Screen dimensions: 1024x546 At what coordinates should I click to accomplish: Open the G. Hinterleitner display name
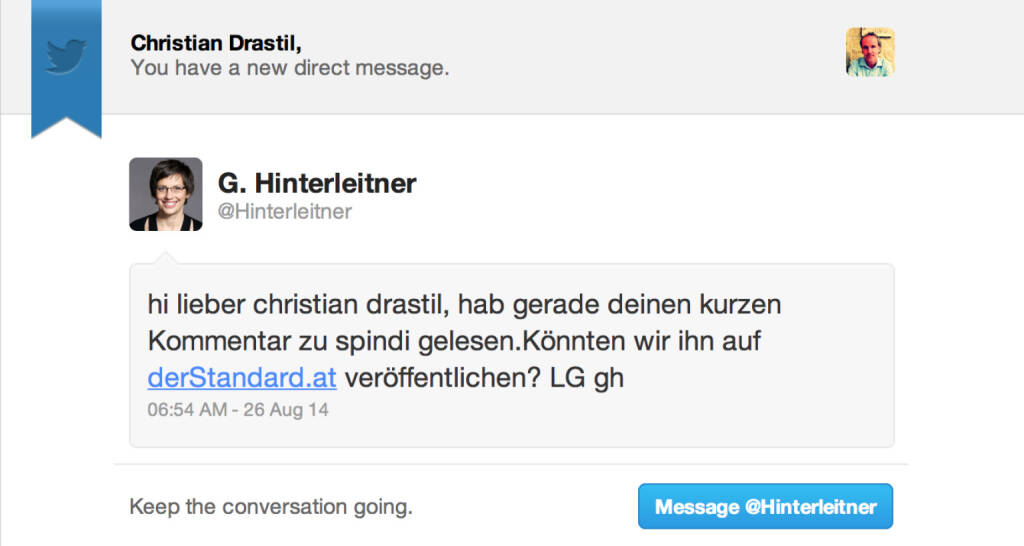[317, 184]
